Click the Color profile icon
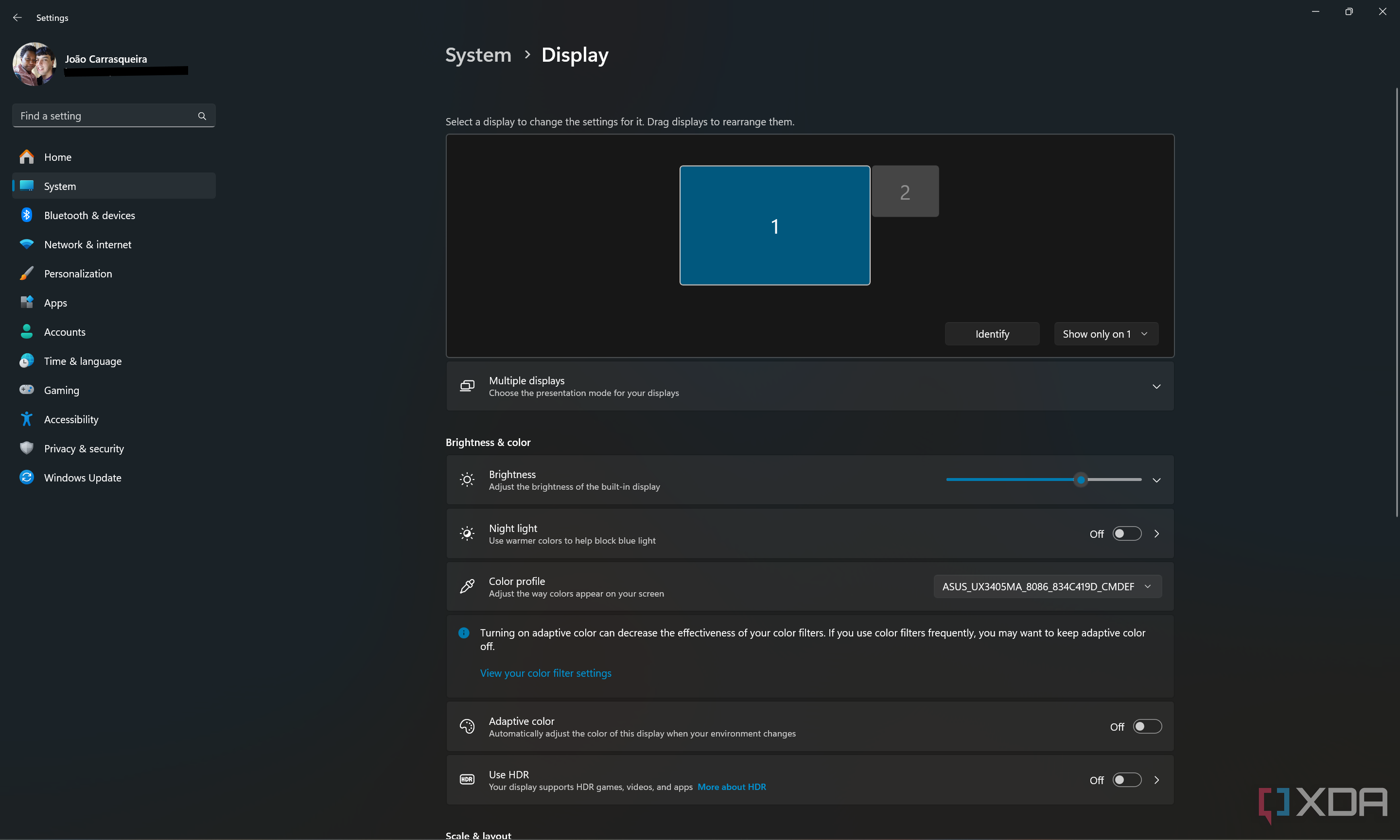 tap(467, 586)
